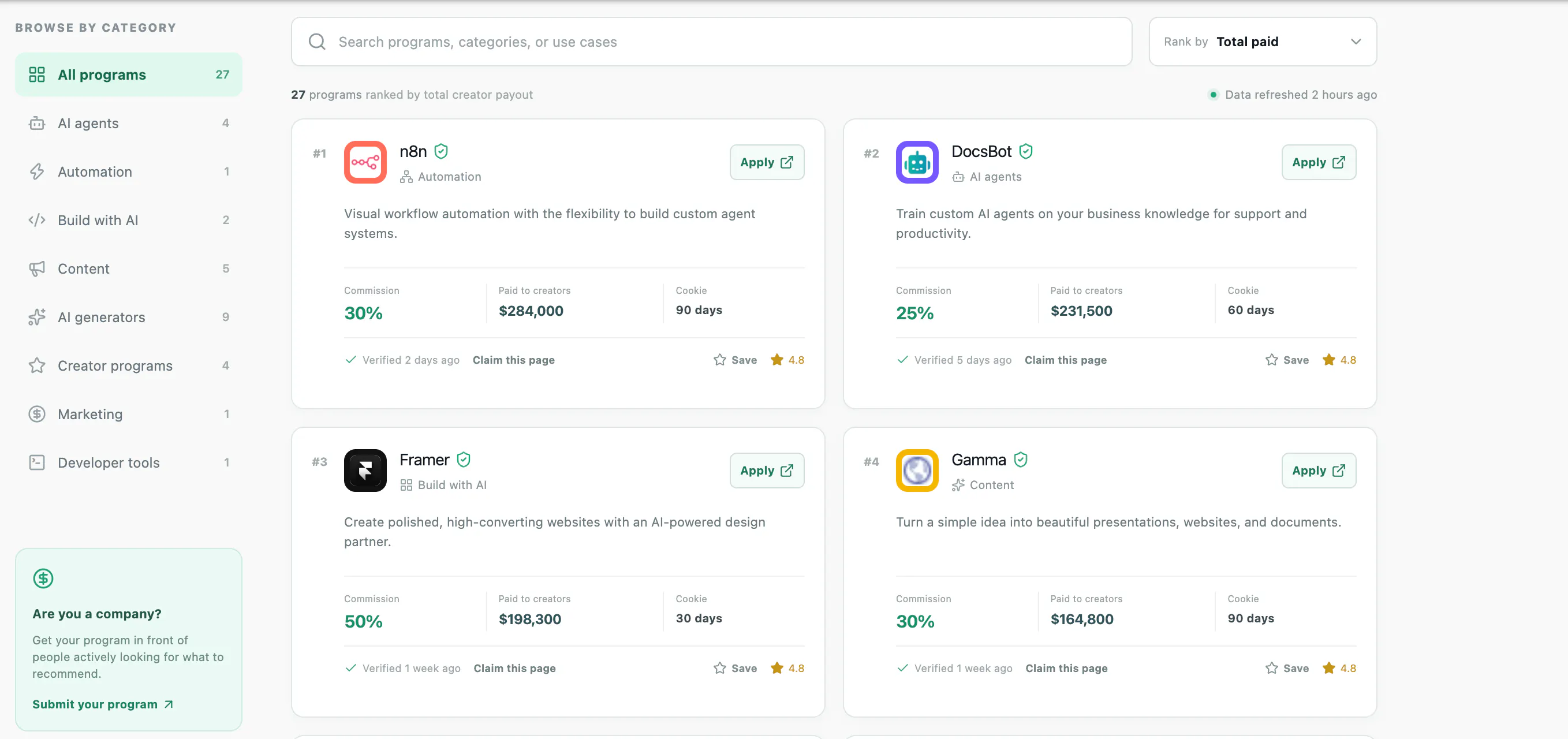Filter by Content category
Viewport: 1568px width, 739px height.
click(128, 268)
